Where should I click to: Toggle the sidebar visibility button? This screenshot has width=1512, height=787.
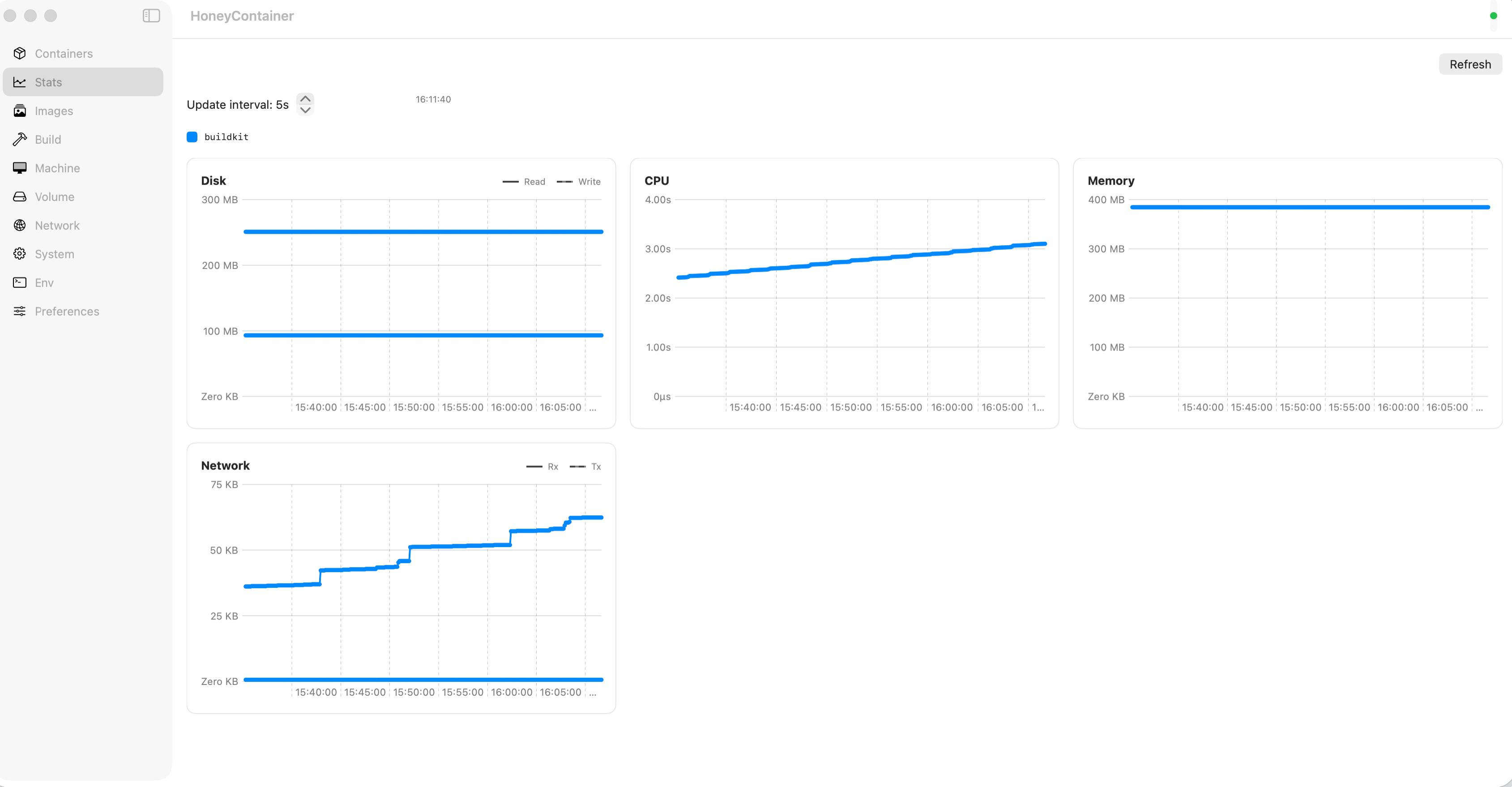point(151,16)
